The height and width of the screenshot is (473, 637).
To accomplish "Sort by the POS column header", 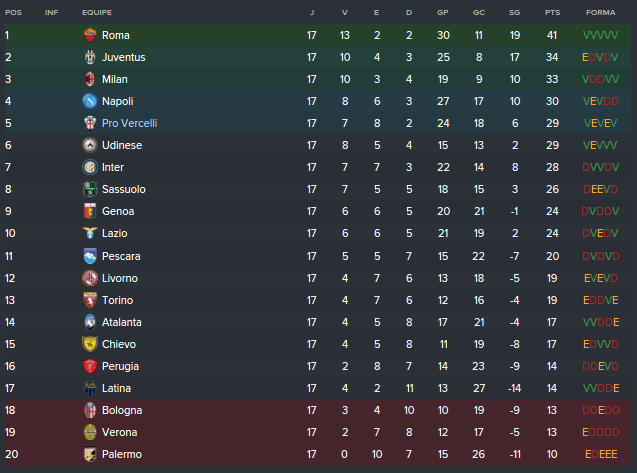I will [x=12, y=12].
